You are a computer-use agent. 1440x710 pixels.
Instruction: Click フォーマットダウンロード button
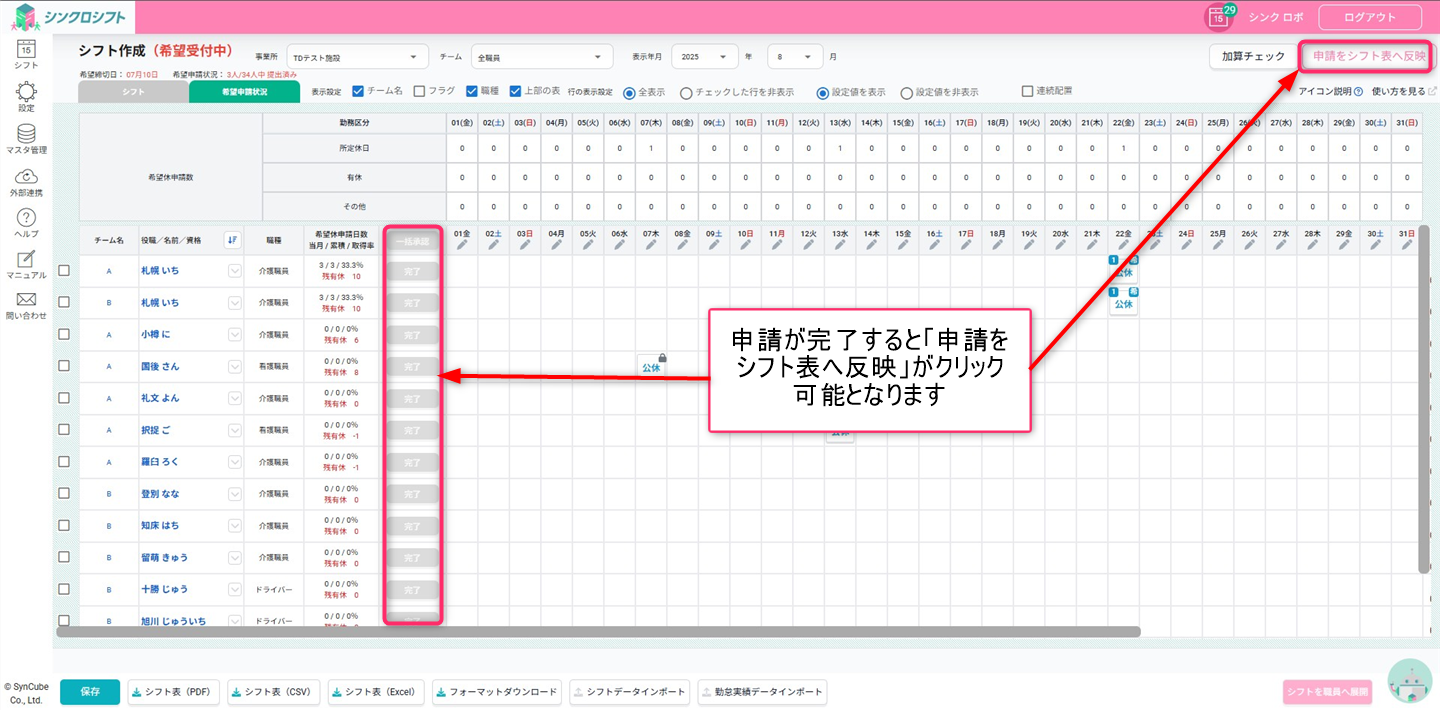(x=497, y=692)
